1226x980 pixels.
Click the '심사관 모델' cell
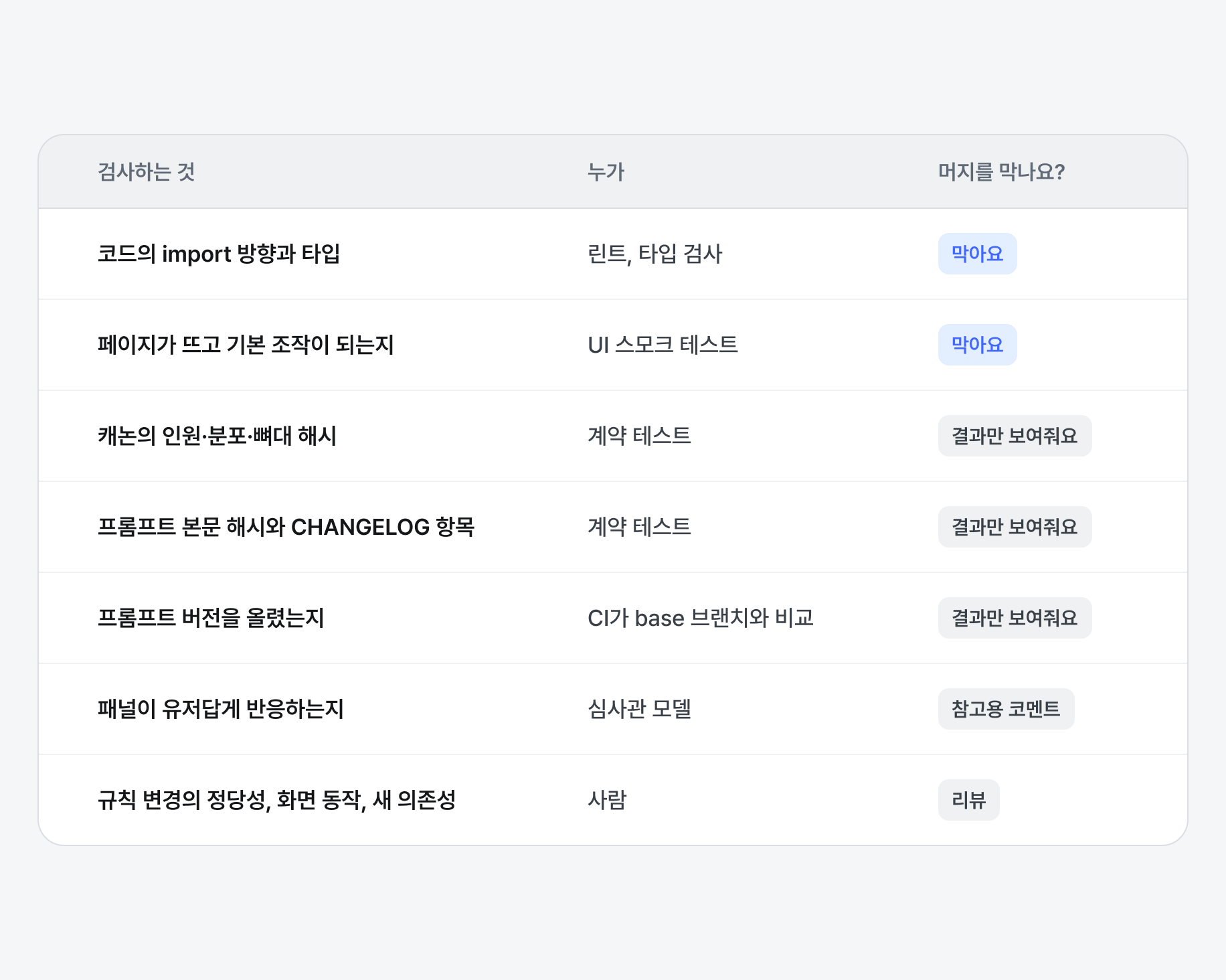[639, 709]
